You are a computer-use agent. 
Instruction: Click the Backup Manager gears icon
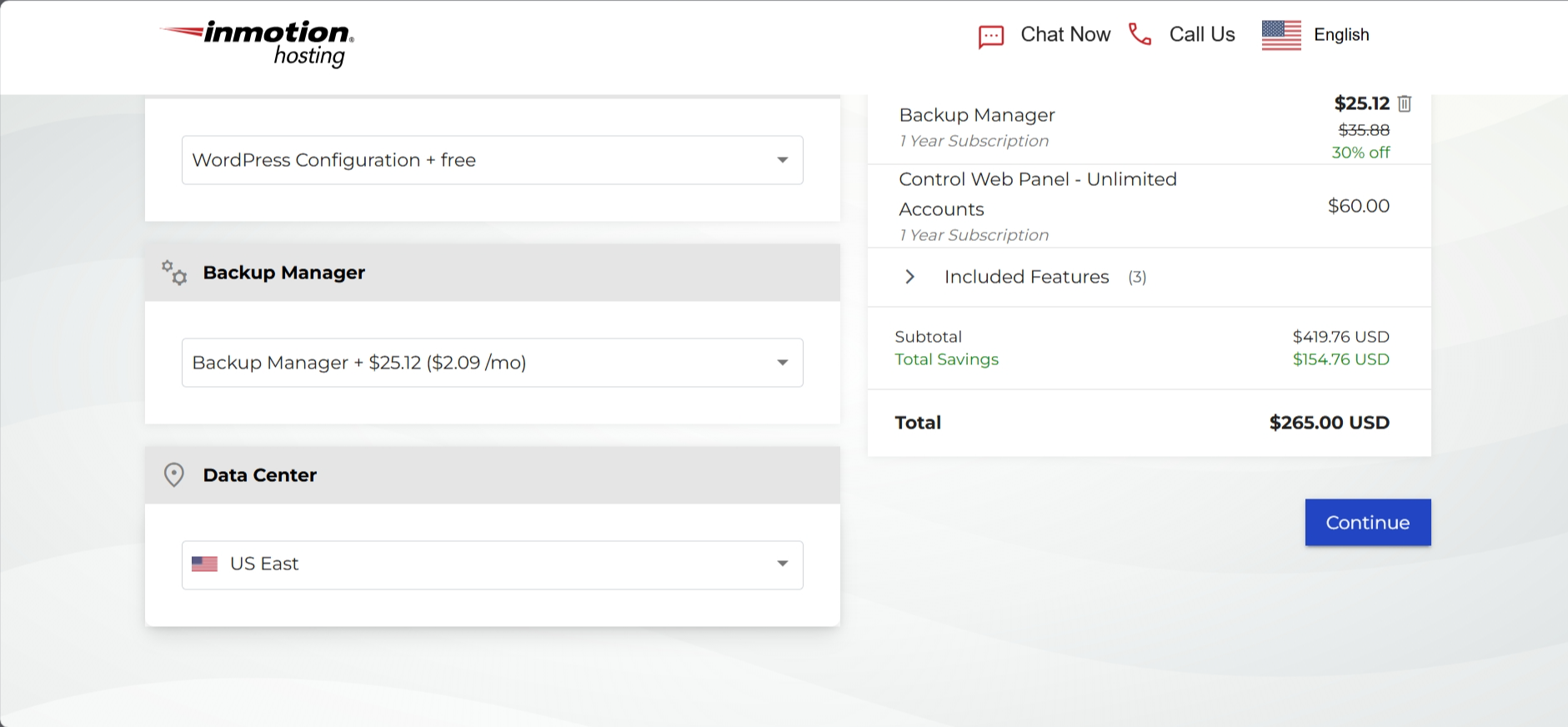(174, 273)
